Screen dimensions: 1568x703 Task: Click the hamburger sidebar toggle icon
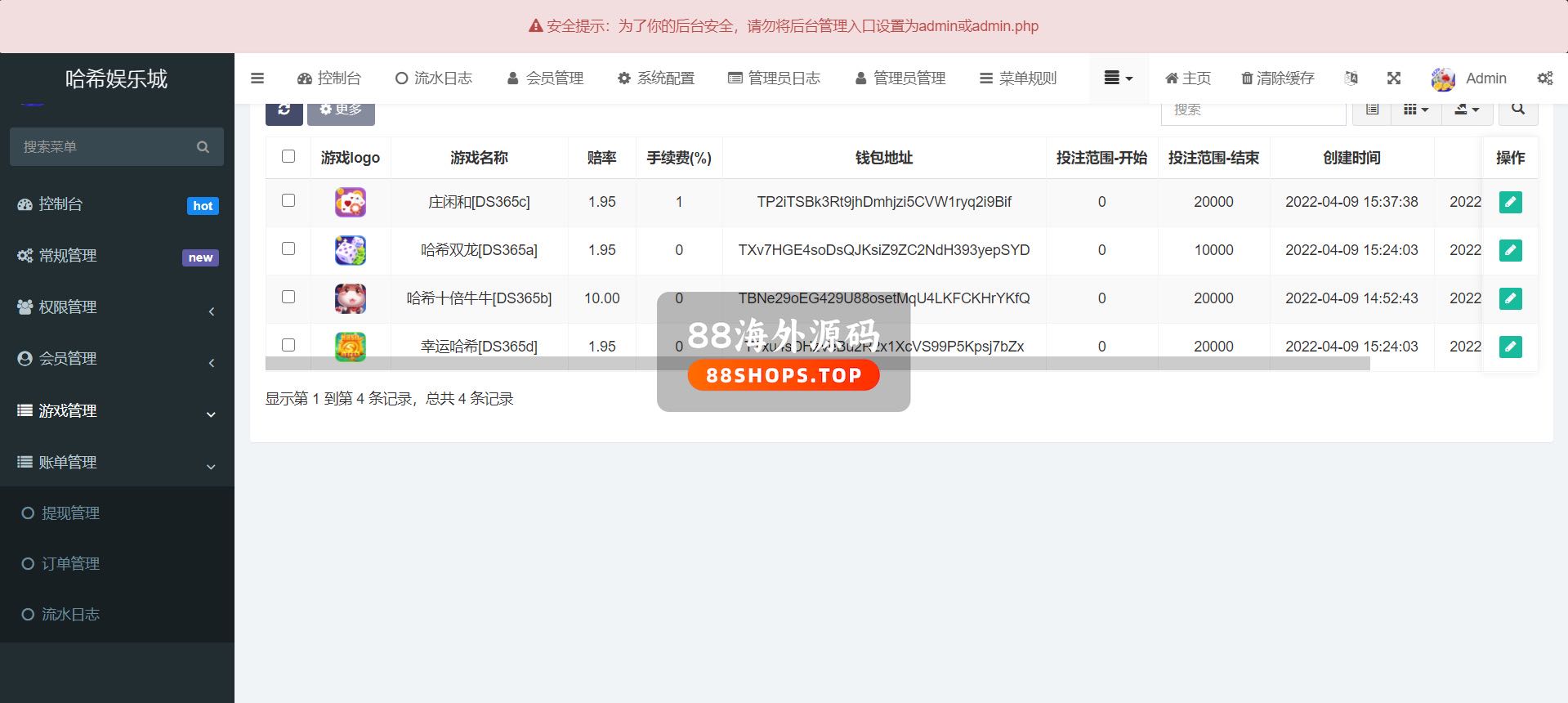[257, 78]
